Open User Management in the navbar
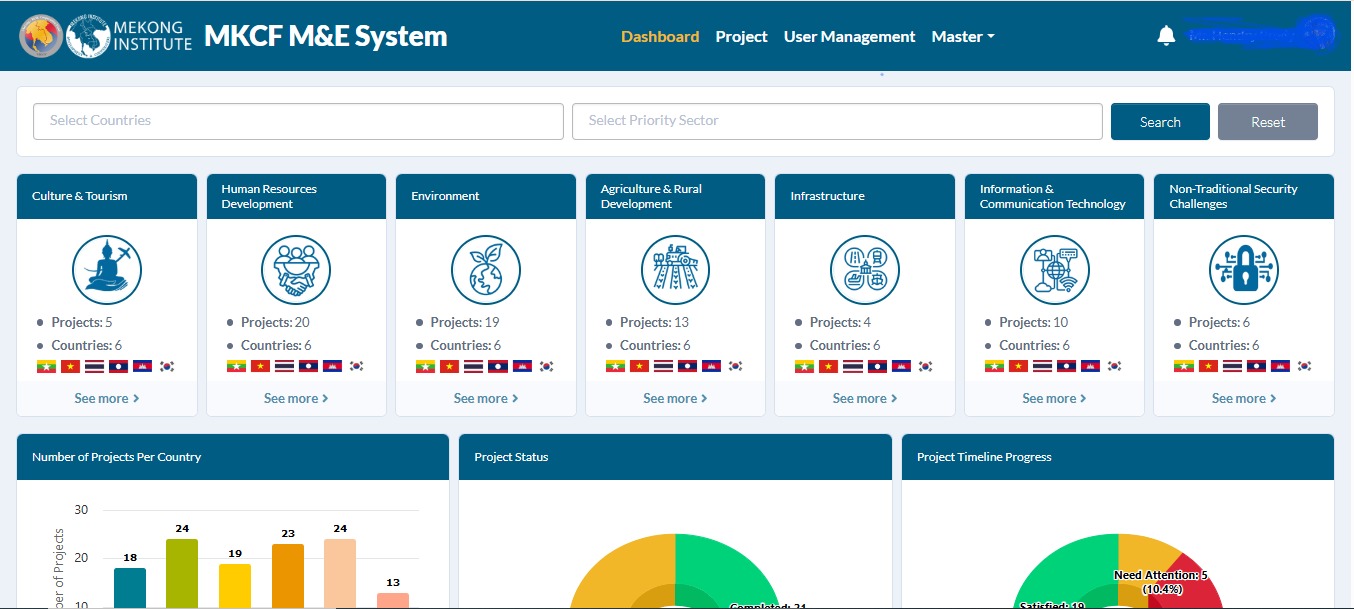The width and height of the screenshot is (1354, 609). pyautogui.click(x=849, y=36)
